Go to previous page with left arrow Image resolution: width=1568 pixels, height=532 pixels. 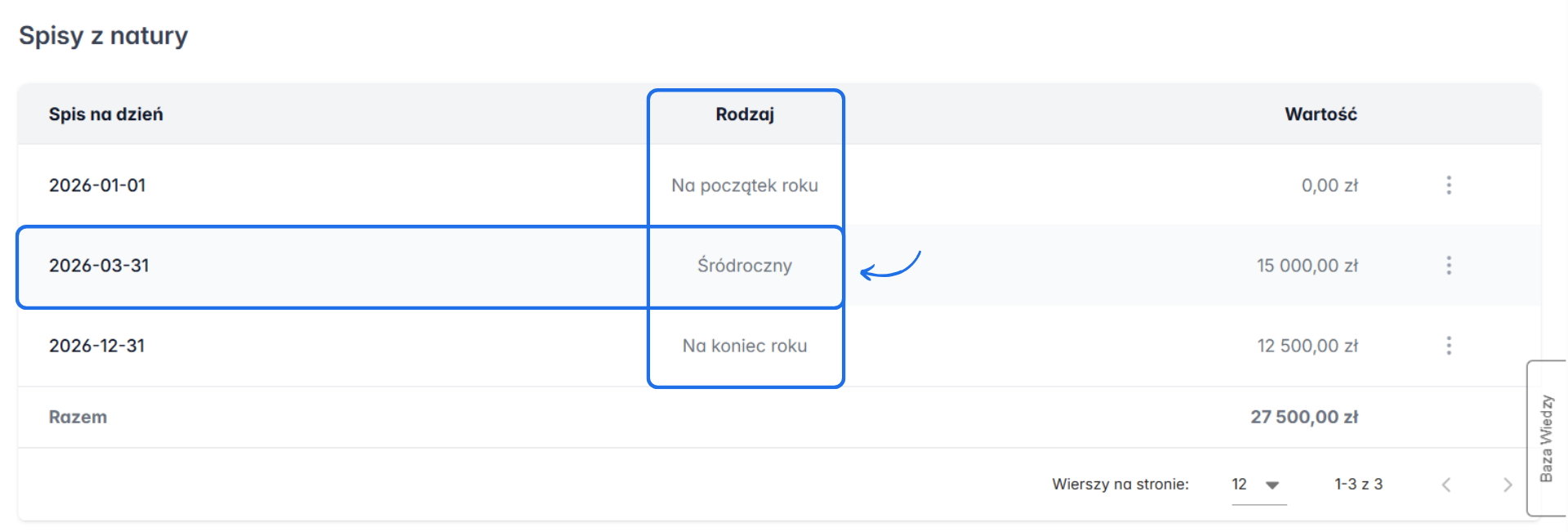pos(1448,484)
